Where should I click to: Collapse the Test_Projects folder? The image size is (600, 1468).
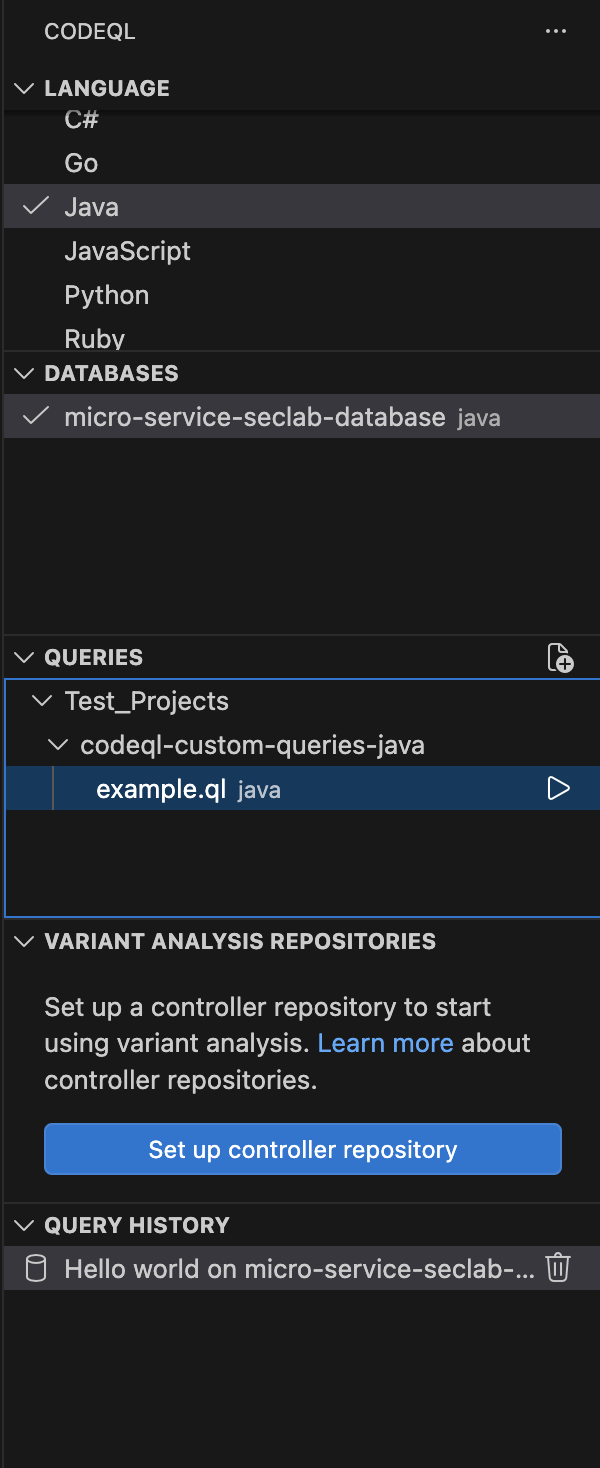[x=42, y=701]
